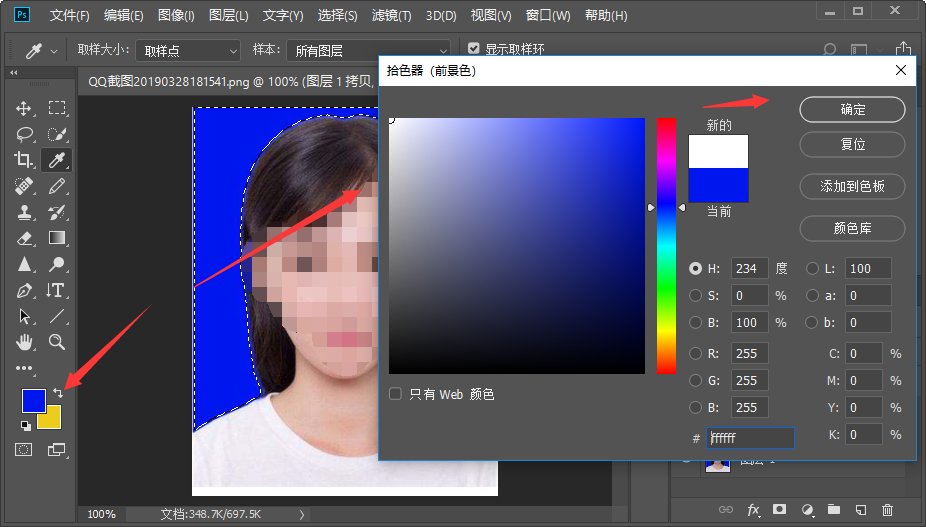Swap foreground and background colors
The height and width of the screenshot is (527, 926).
point(58,392)
